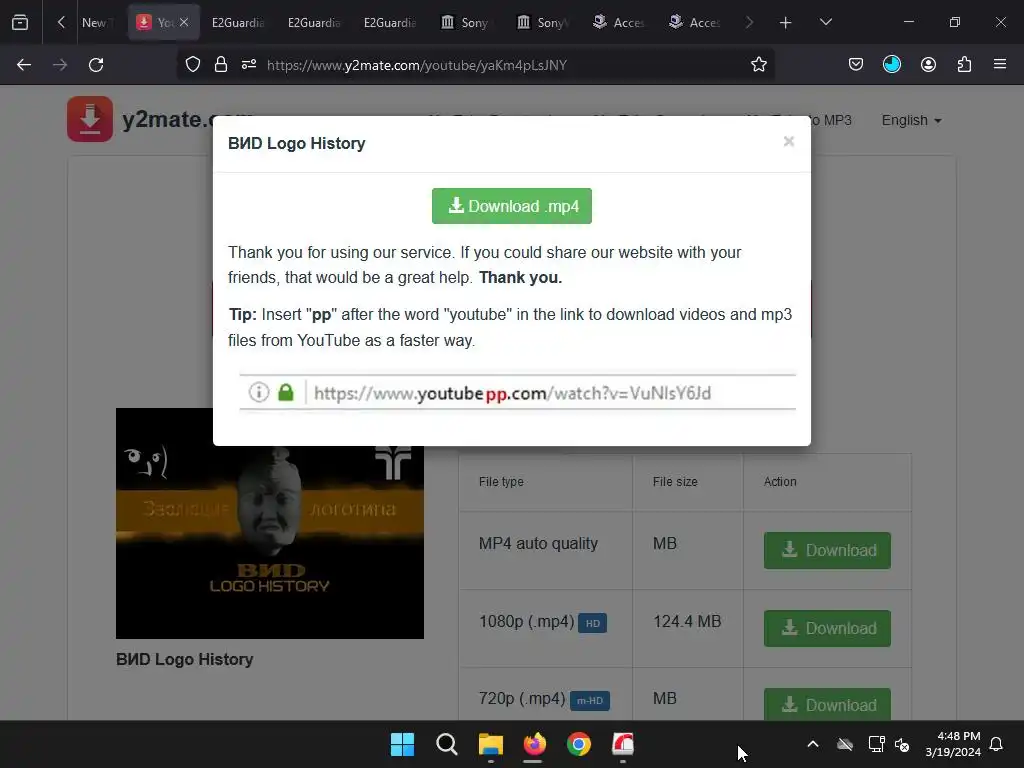Click the BИD Logo History video thumbnail
This screenshot has height=768, width=1024.
coord(270,523)
